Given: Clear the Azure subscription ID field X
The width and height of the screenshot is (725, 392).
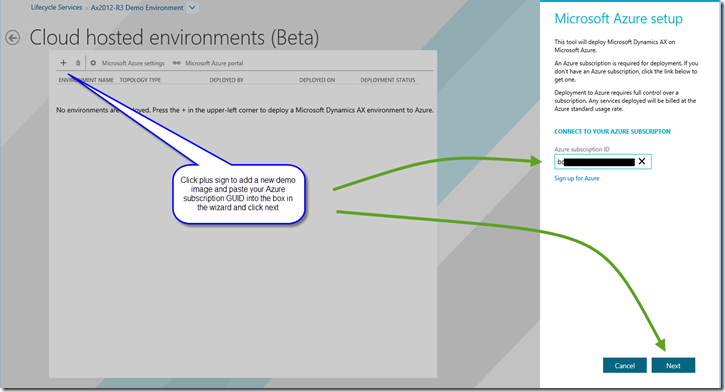Looking at the screenshot, I should point(642,161).
